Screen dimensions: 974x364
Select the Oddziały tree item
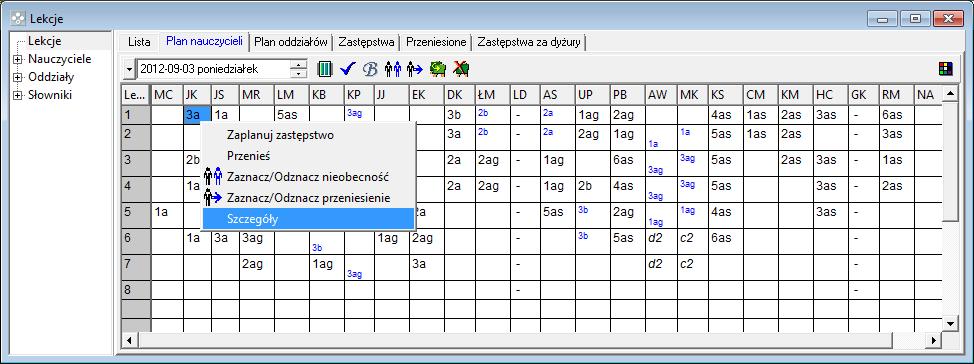point(51,77)
